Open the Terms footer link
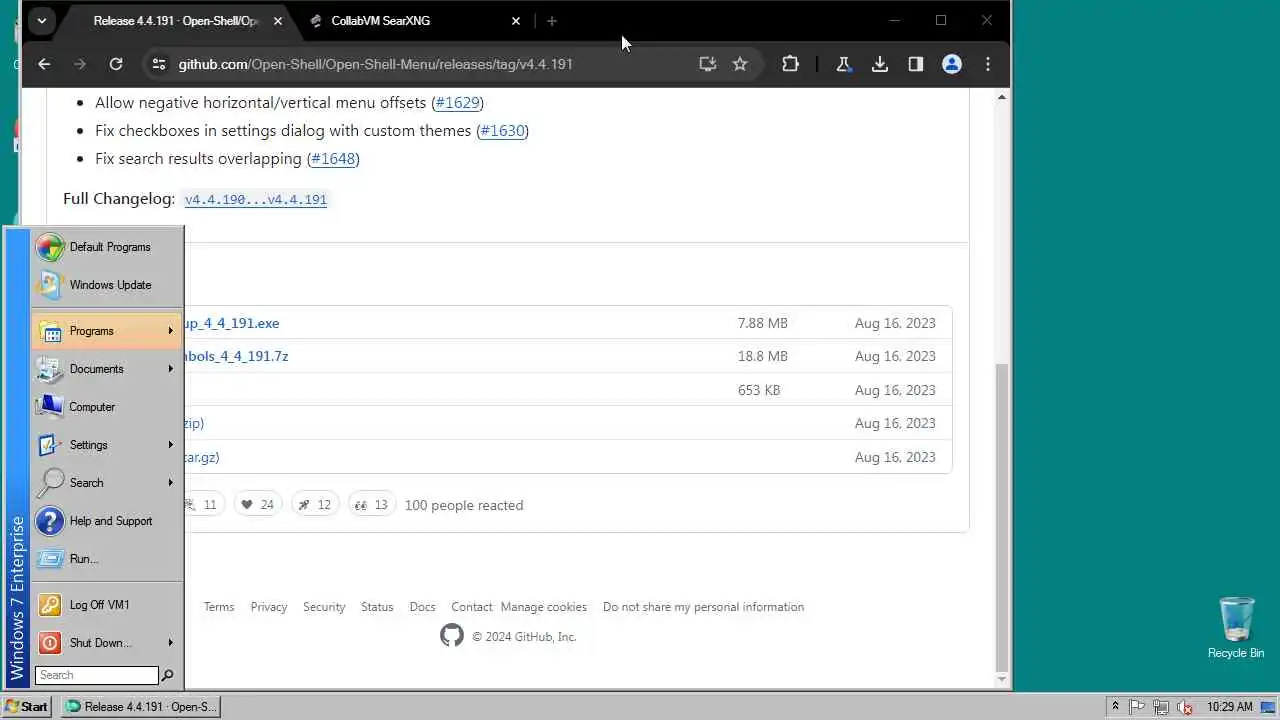Screen dimensions: 1280x720 point(219,607)
